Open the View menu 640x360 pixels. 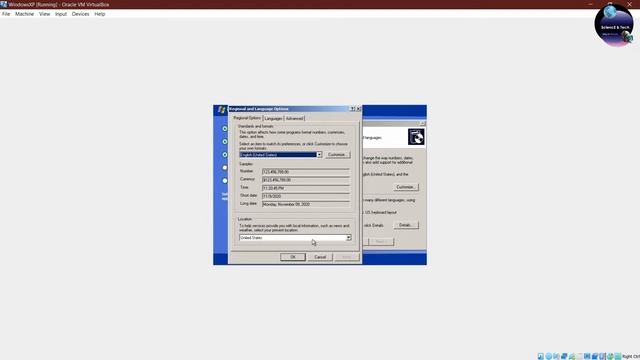point(44,14)
